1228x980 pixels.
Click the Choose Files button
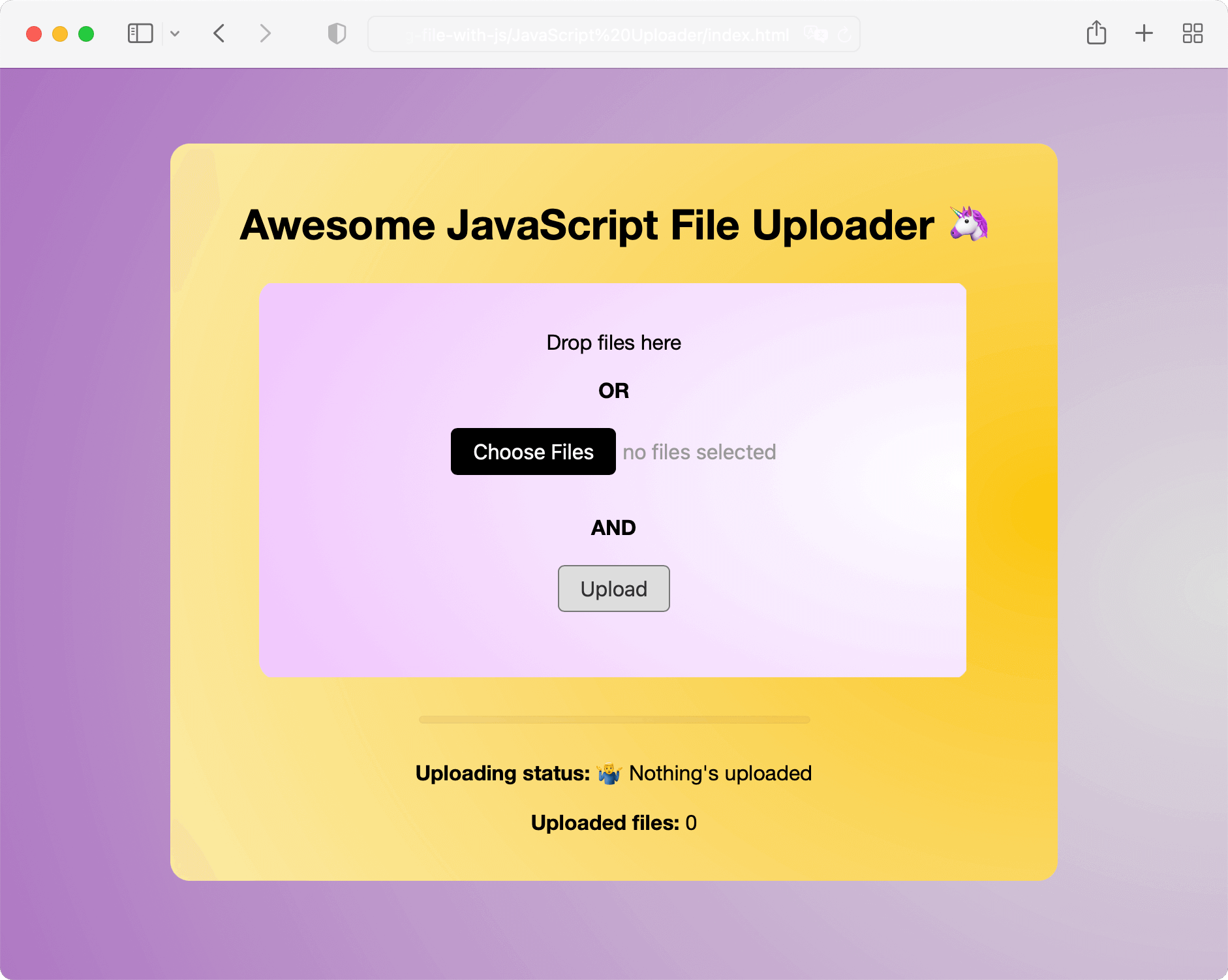[x=532, y=452]
